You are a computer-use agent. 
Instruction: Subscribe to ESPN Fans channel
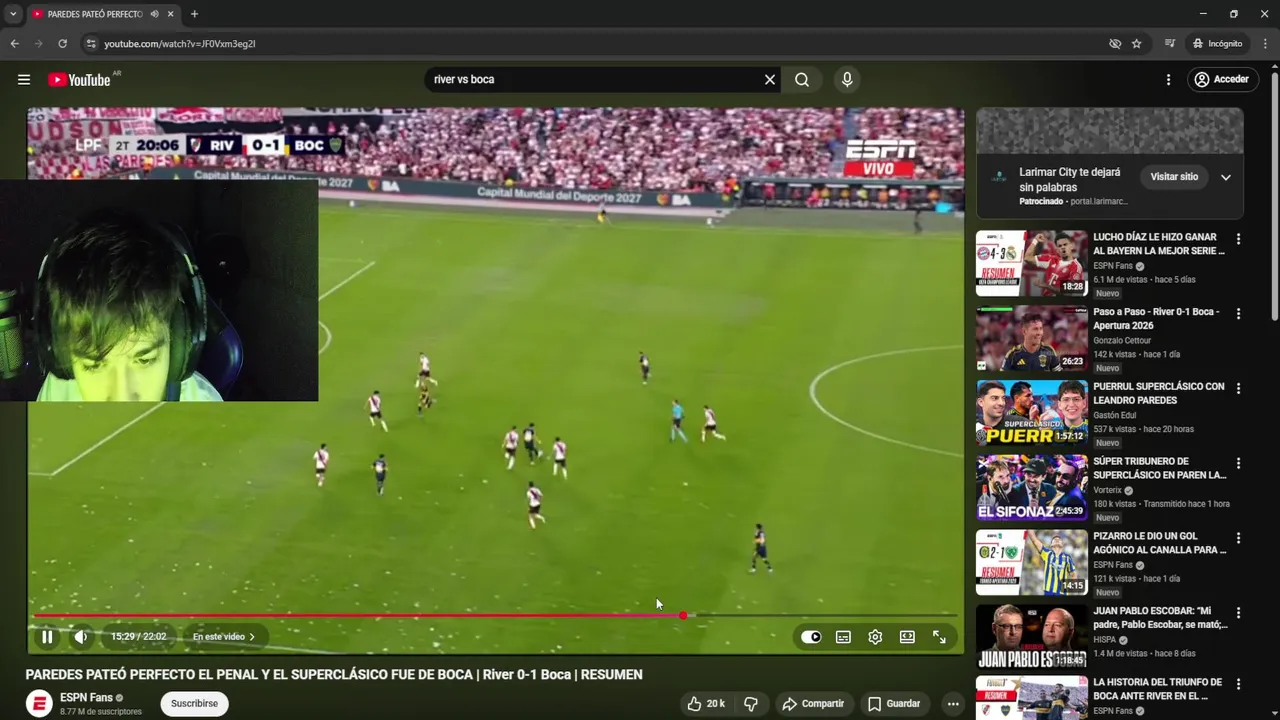194,704
